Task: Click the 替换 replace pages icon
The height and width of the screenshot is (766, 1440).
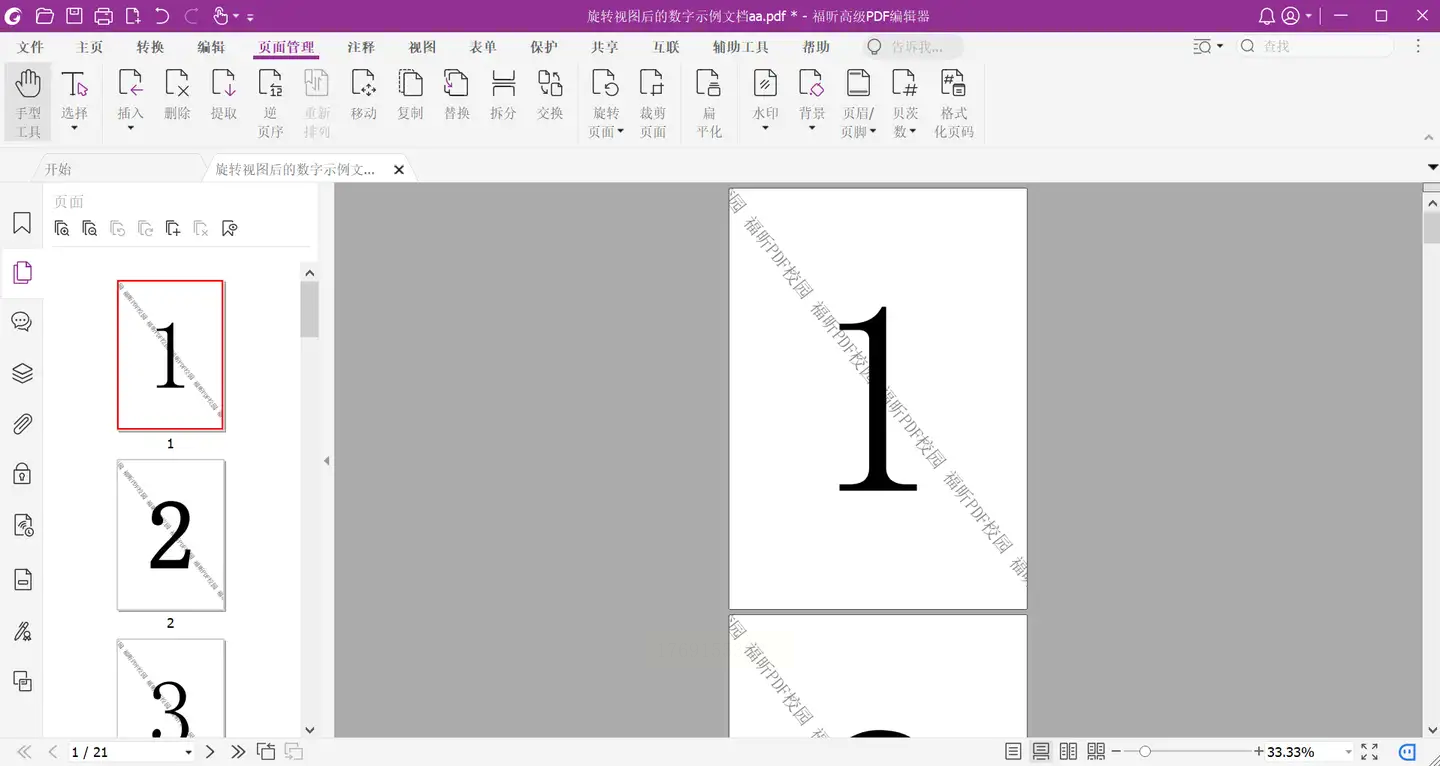Action: click(x=457, y=96)
